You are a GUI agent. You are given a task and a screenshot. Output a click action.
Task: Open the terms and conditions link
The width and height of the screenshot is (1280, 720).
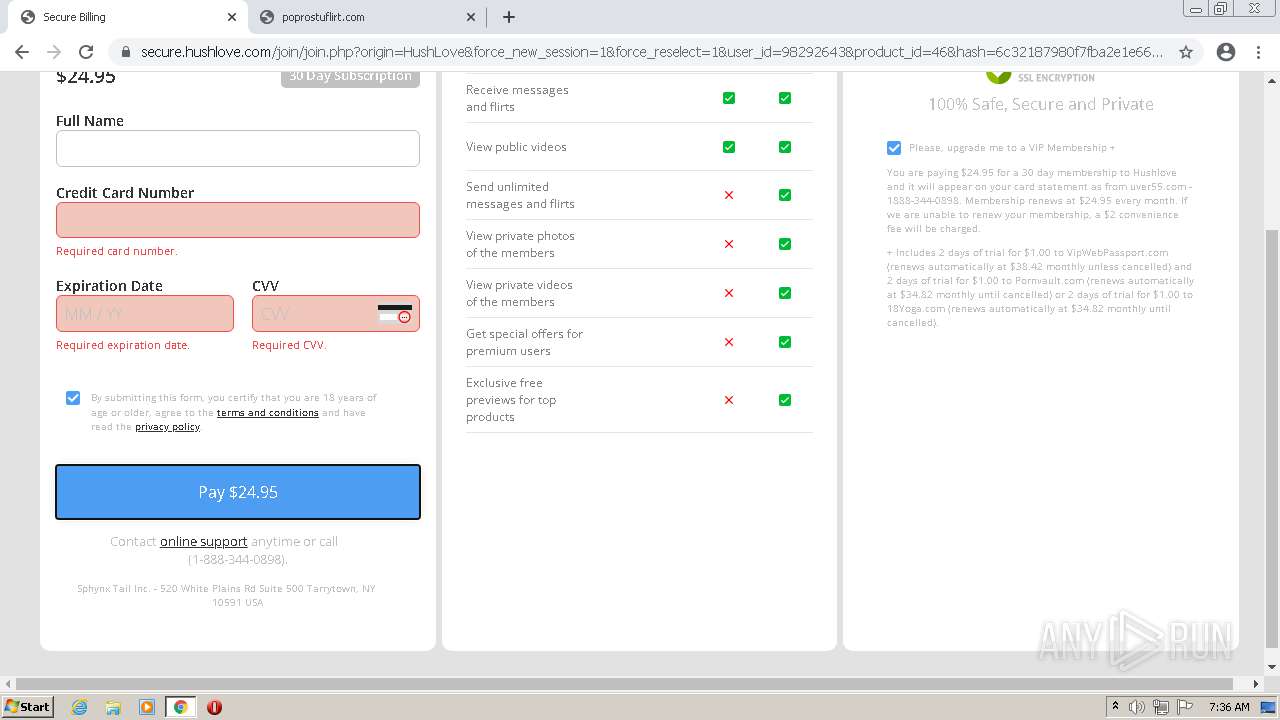click(x=268, y=413)
